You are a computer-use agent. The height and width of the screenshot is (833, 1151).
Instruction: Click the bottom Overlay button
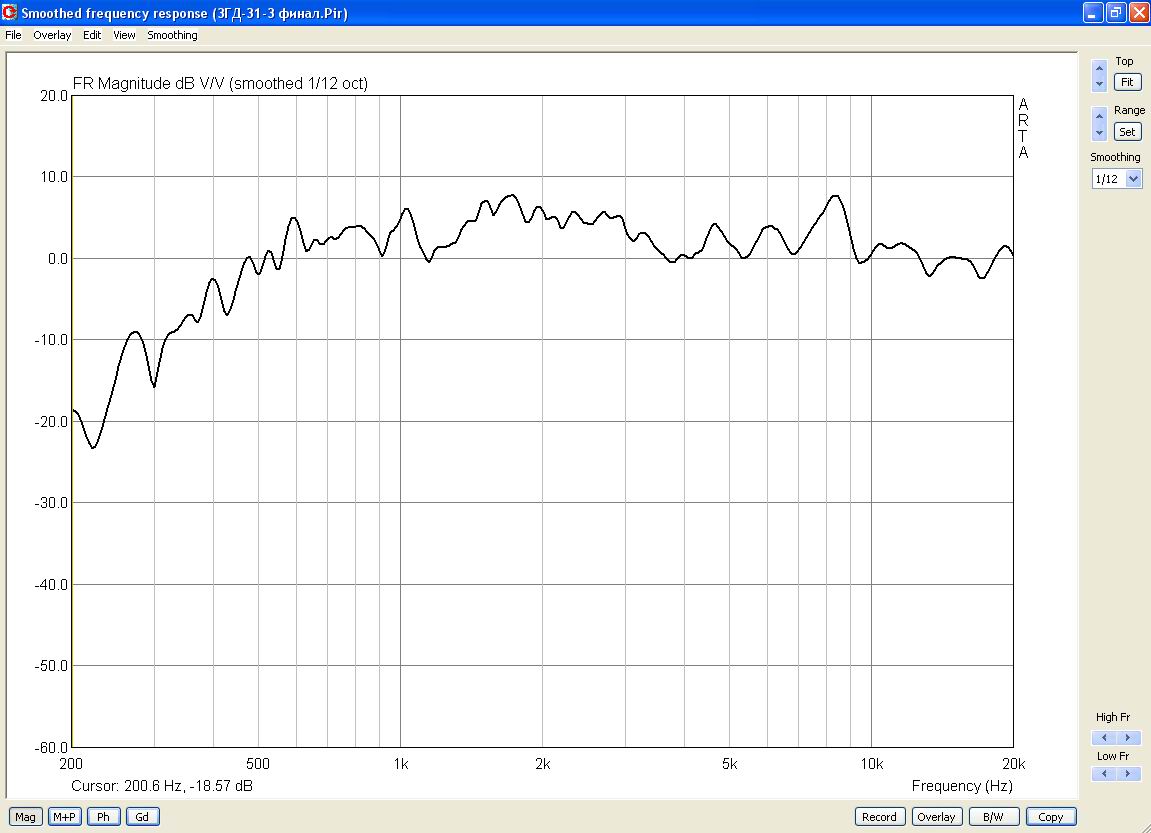click(936, 817)
